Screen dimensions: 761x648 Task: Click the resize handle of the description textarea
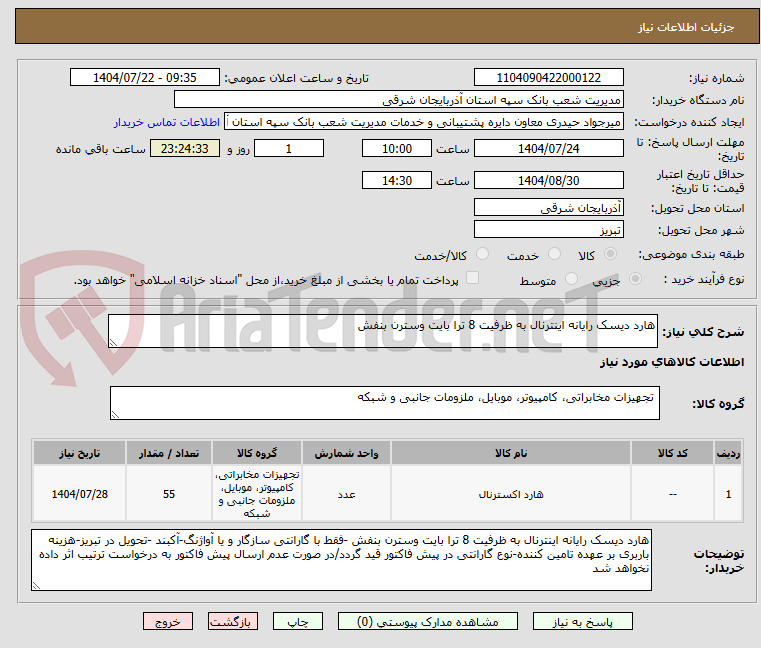pos(113,343)
